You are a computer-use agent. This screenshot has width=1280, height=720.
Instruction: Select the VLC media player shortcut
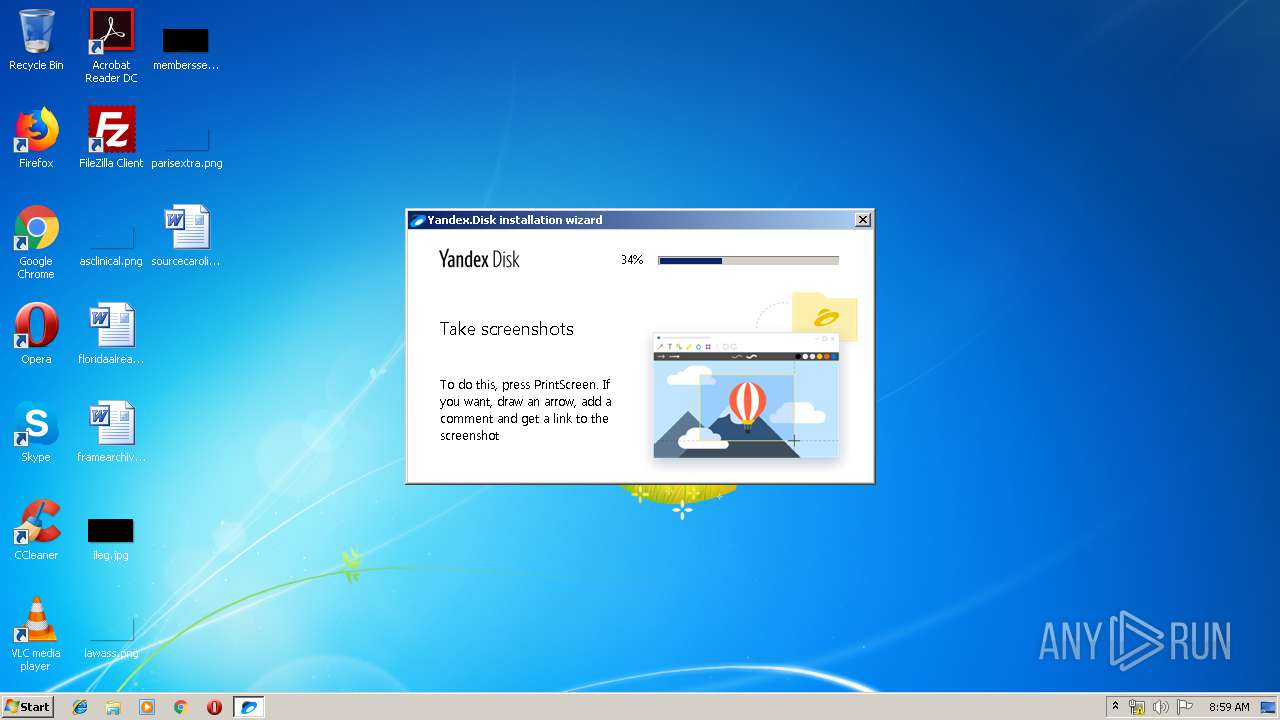pyautogui.click(x=36, y=634)
